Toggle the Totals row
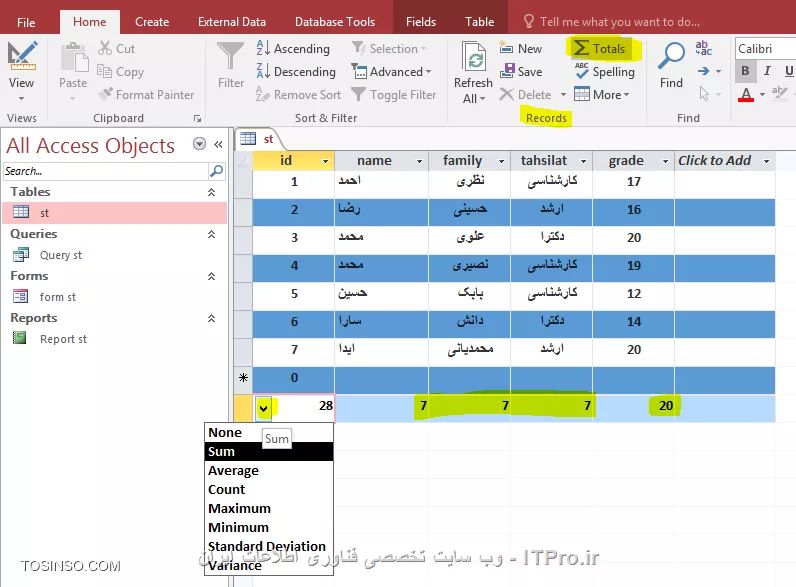796x587 pixels. click(x=600, y=49)
